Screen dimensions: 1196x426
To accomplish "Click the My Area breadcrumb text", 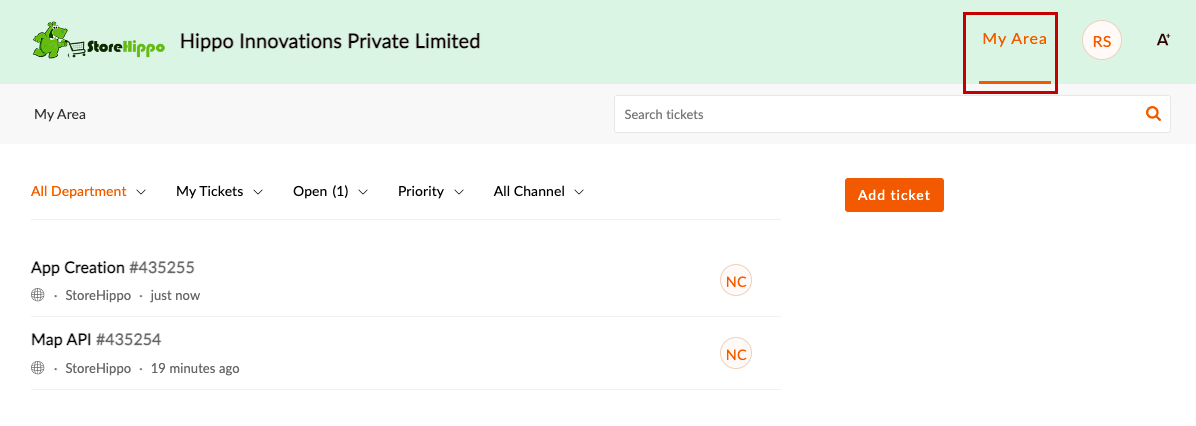I will (59, 114).
